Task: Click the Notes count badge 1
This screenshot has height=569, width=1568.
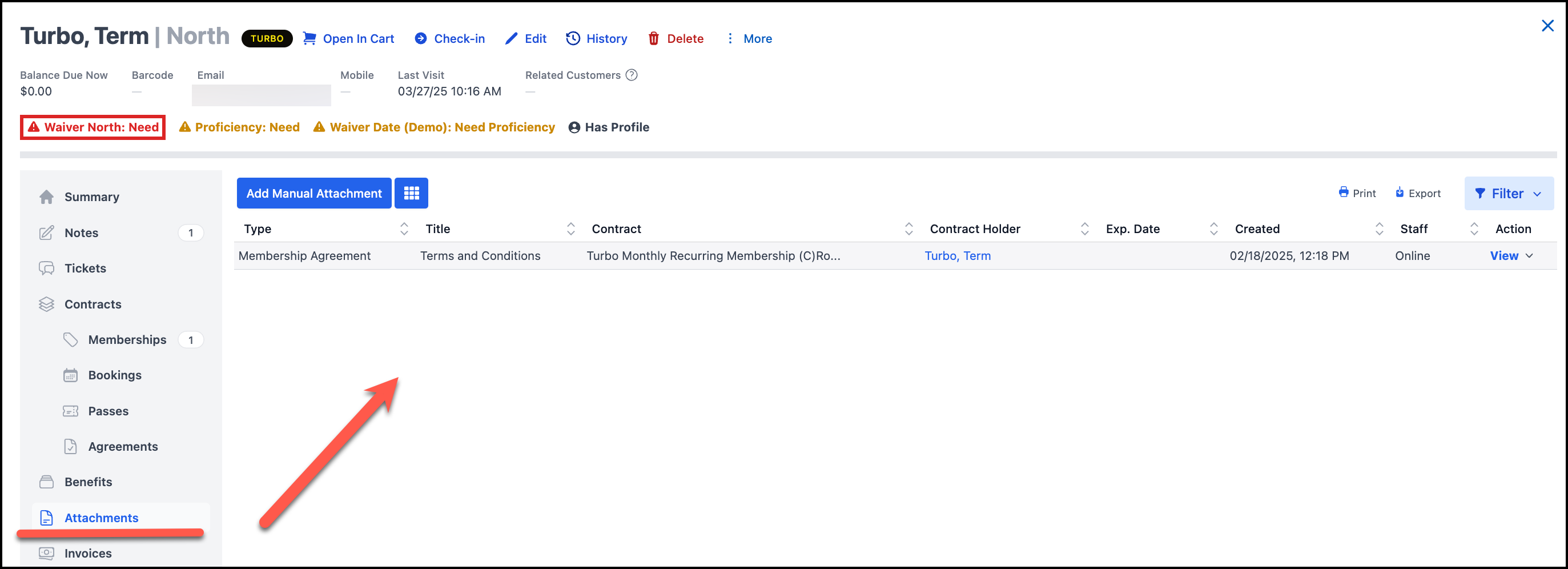Action: [x=191, y=233]
